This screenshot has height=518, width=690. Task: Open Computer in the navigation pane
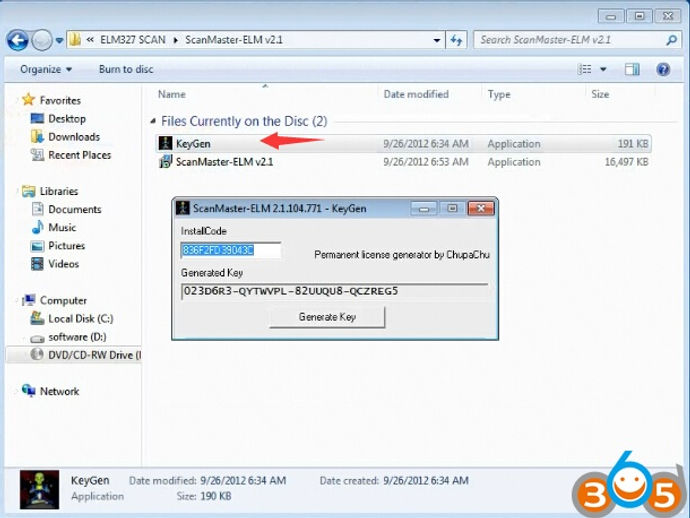pos(63,301)
